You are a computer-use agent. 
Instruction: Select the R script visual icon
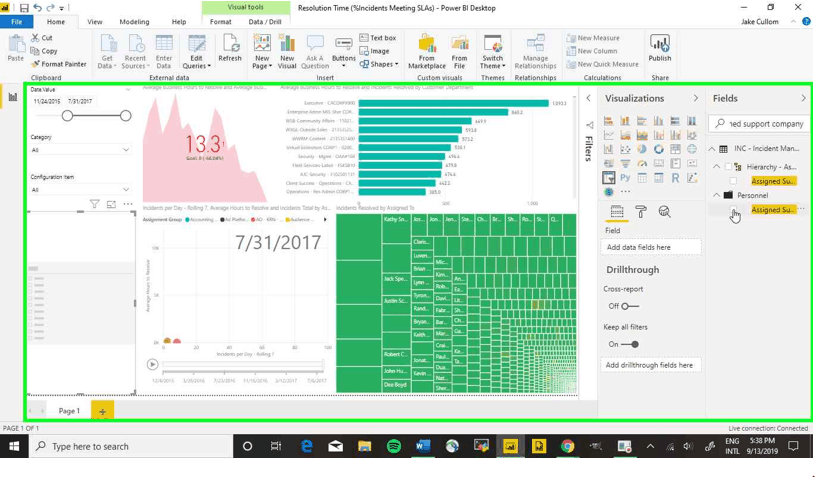tap(675, 178)
